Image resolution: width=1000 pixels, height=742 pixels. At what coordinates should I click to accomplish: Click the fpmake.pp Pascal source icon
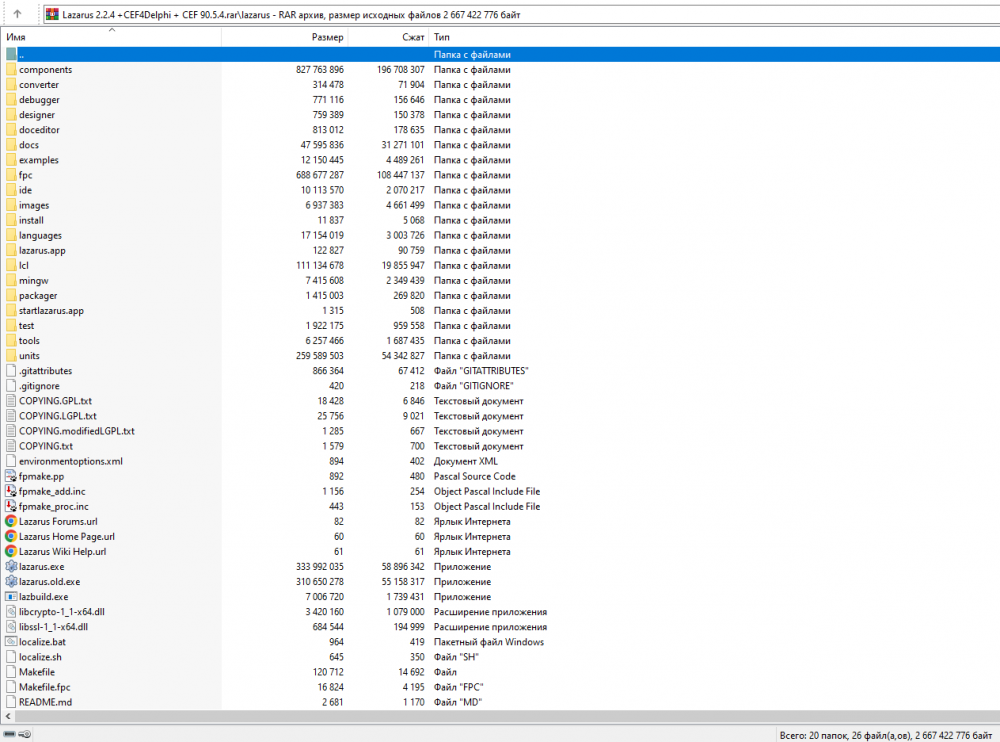click(x=11, y=477)
